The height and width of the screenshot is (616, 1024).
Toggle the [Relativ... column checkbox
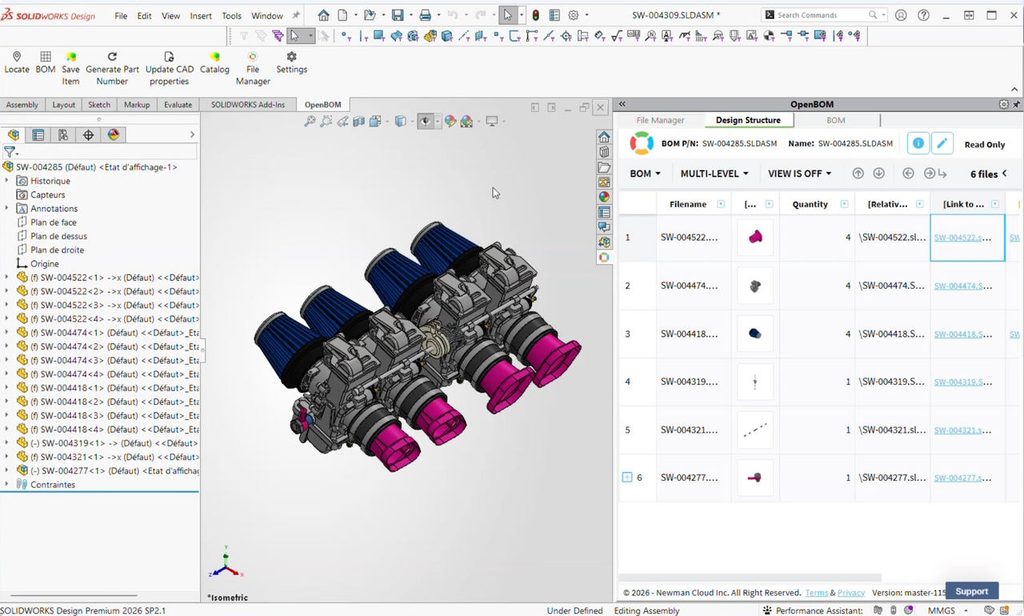click(x=920, y=204)
